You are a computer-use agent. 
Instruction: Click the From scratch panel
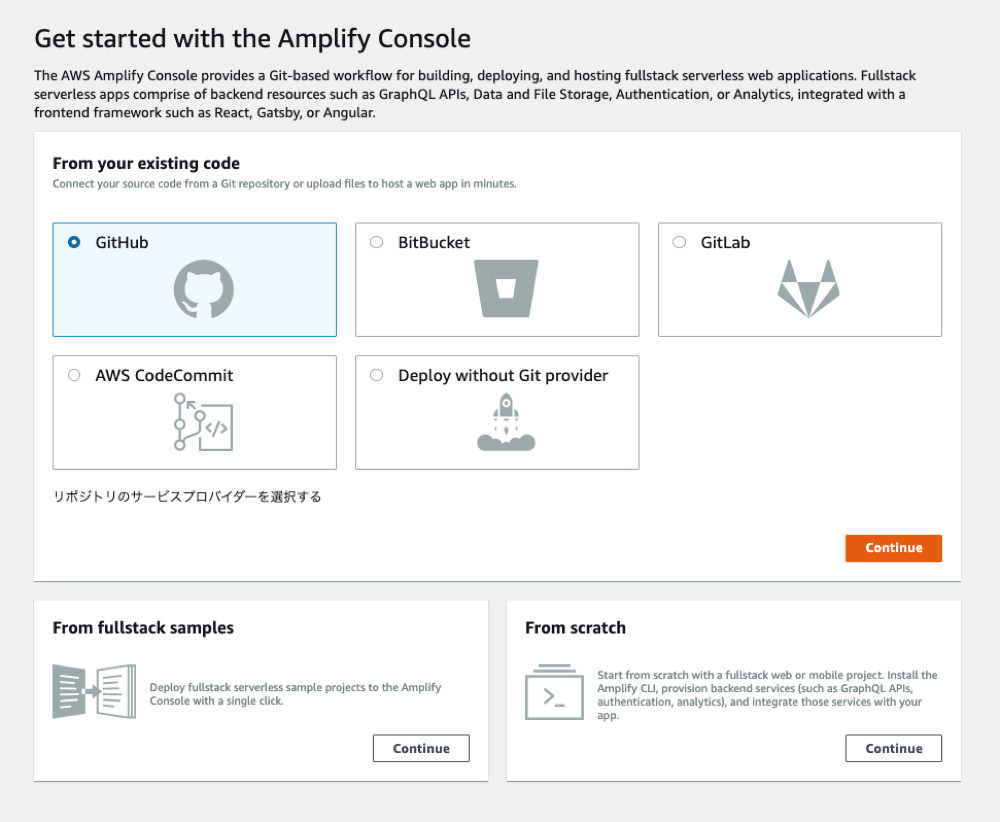pyautogui.click(x=737, y=690)
